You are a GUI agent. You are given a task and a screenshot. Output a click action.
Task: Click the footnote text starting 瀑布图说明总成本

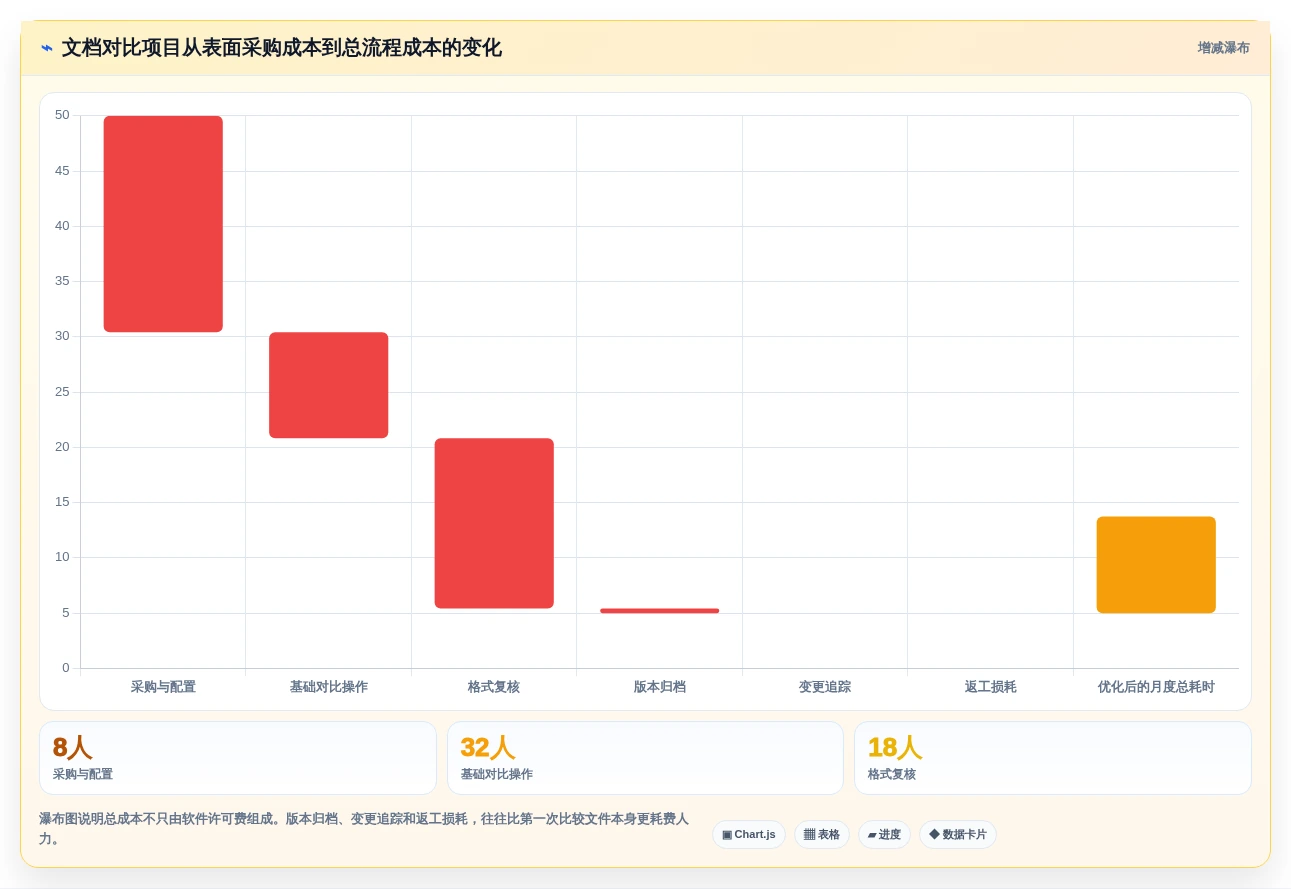pos(364,829)
